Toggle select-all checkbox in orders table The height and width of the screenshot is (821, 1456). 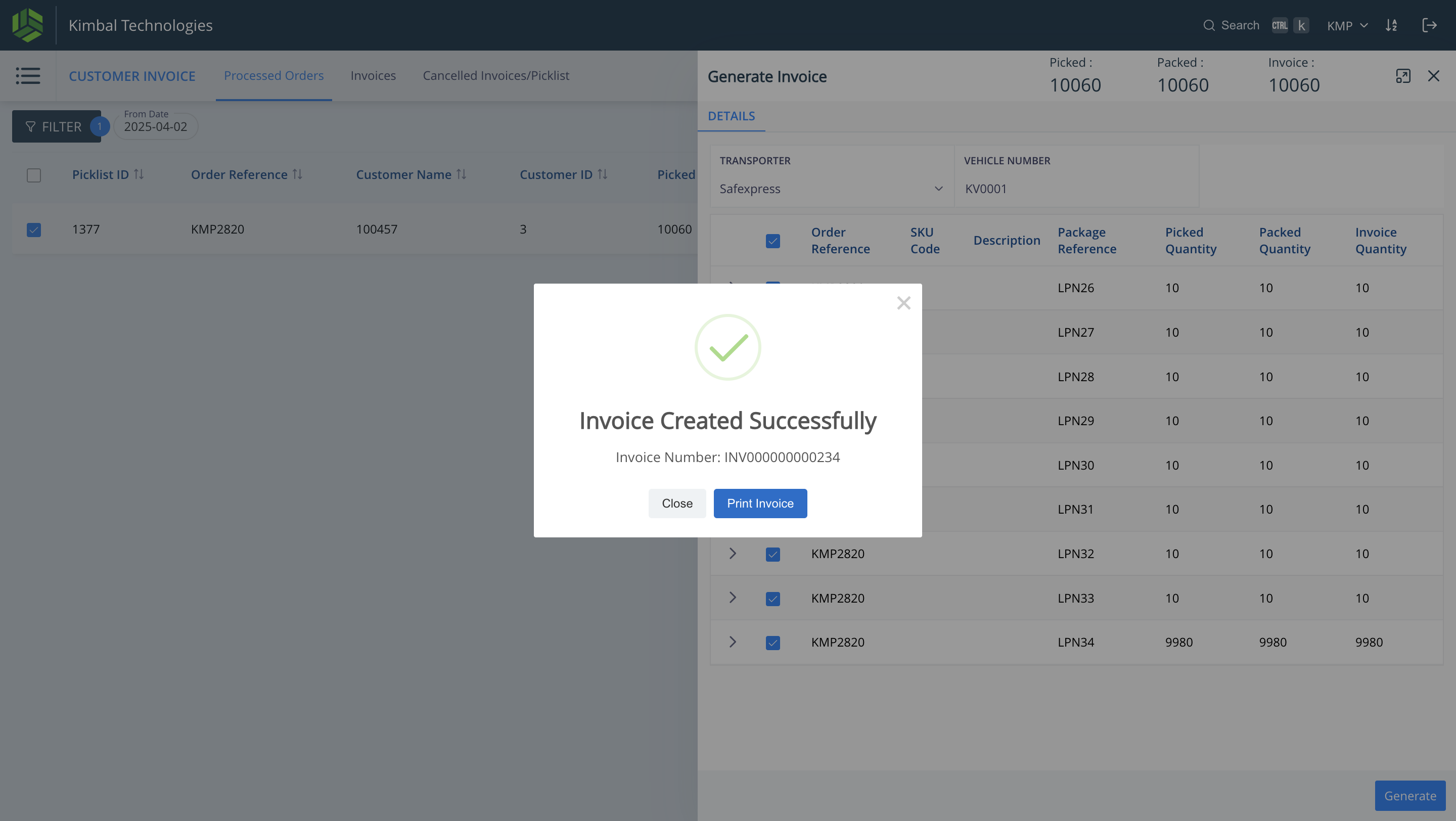(34, 175)
